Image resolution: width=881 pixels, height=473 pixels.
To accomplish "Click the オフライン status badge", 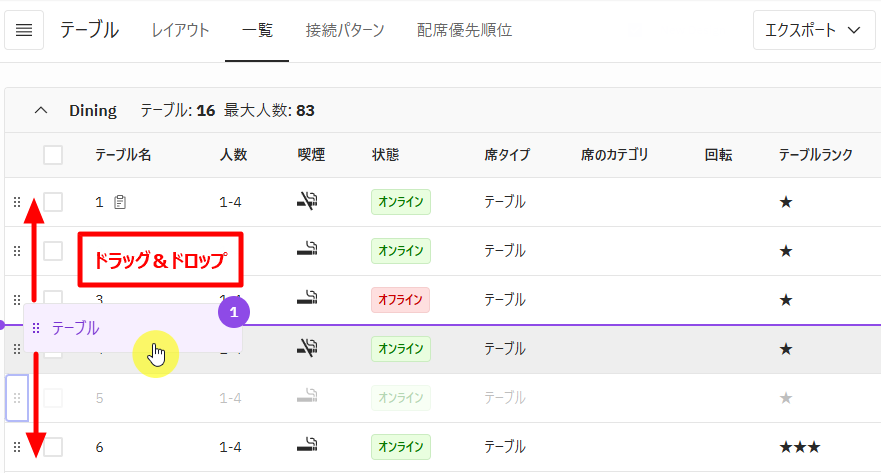I will click(x=400, y=299).
